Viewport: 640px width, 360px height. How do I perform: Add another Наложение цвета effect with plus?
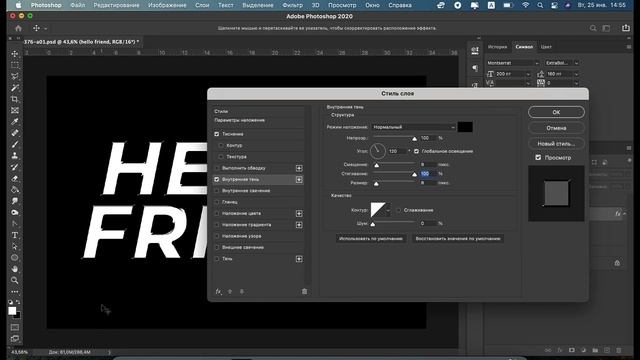pos(299,213)
